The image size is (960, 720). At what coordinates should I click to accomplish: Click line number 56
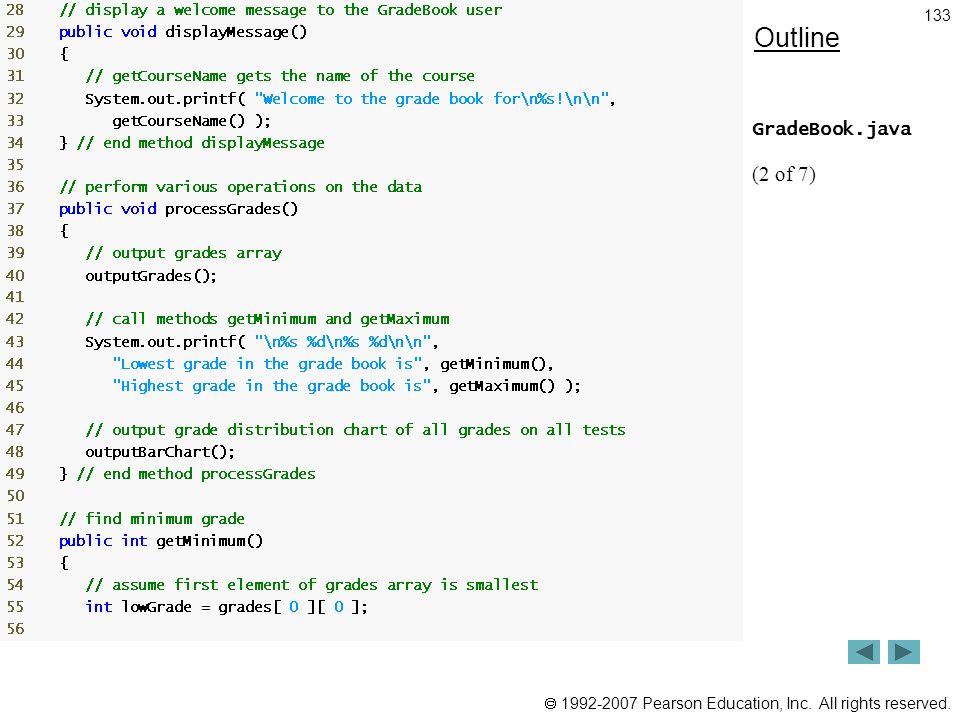pos(15,629)
